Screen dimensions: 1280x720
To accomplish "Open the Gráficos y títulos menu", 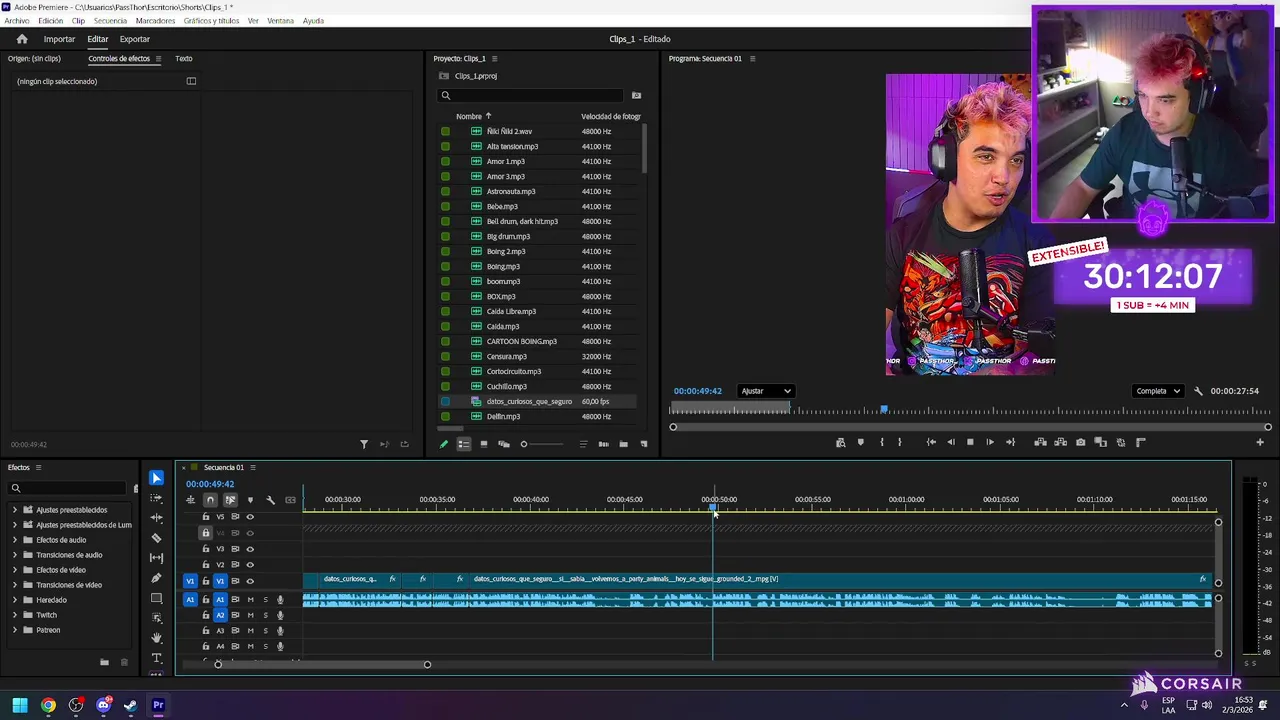I will pos(211,21).
